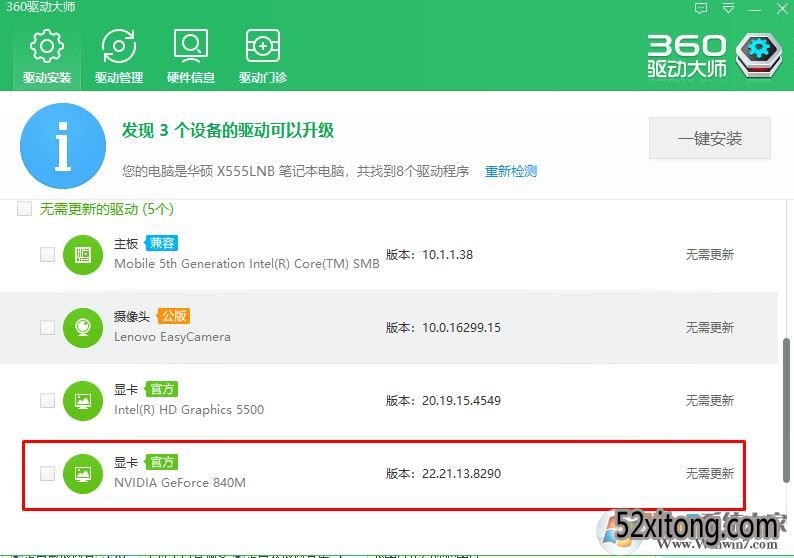Open the 驱动门诊 first-aid icon
Viewport: 794px width, 558px height.
coord(263,46)
